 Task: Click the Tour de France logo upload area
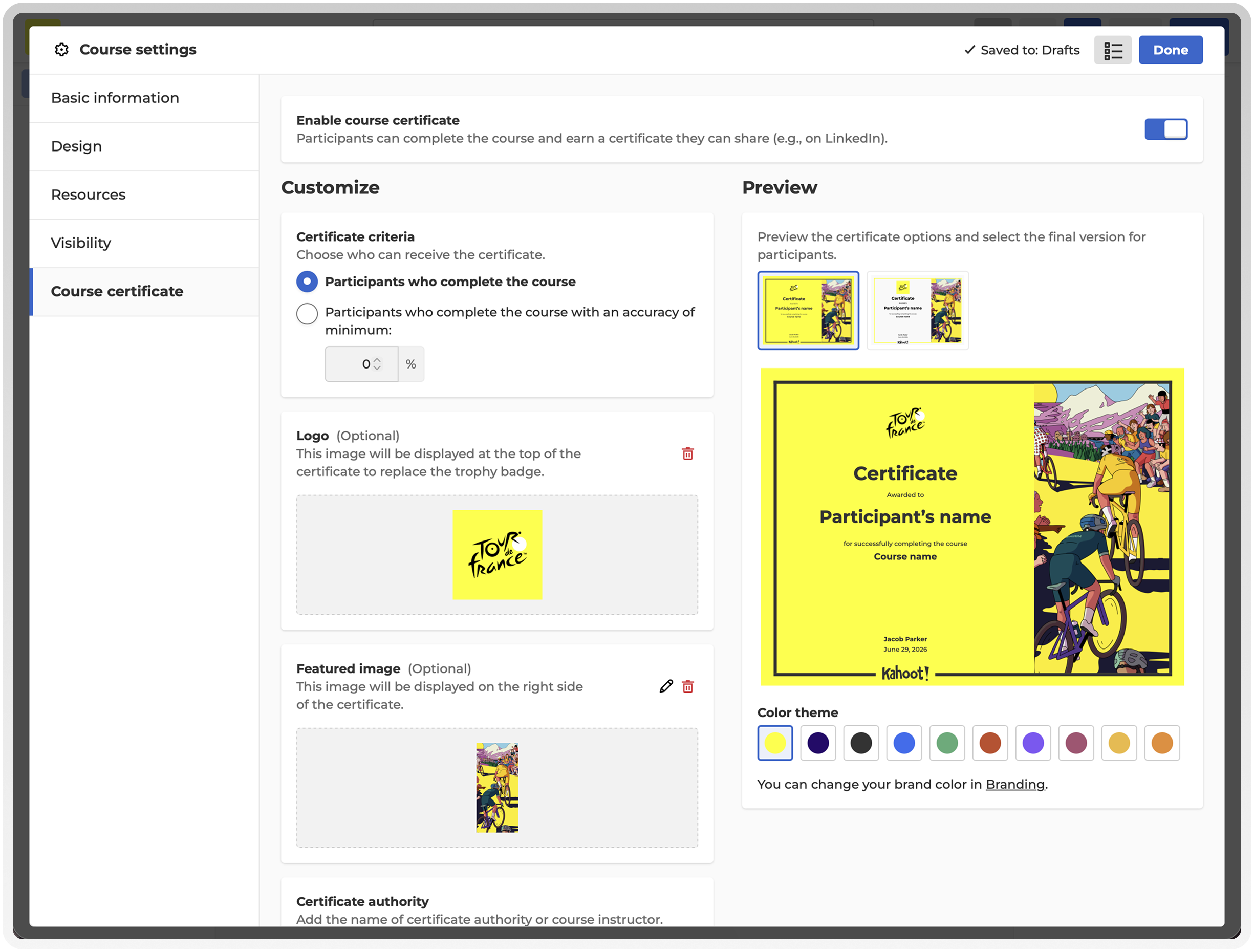pos(497,554)
